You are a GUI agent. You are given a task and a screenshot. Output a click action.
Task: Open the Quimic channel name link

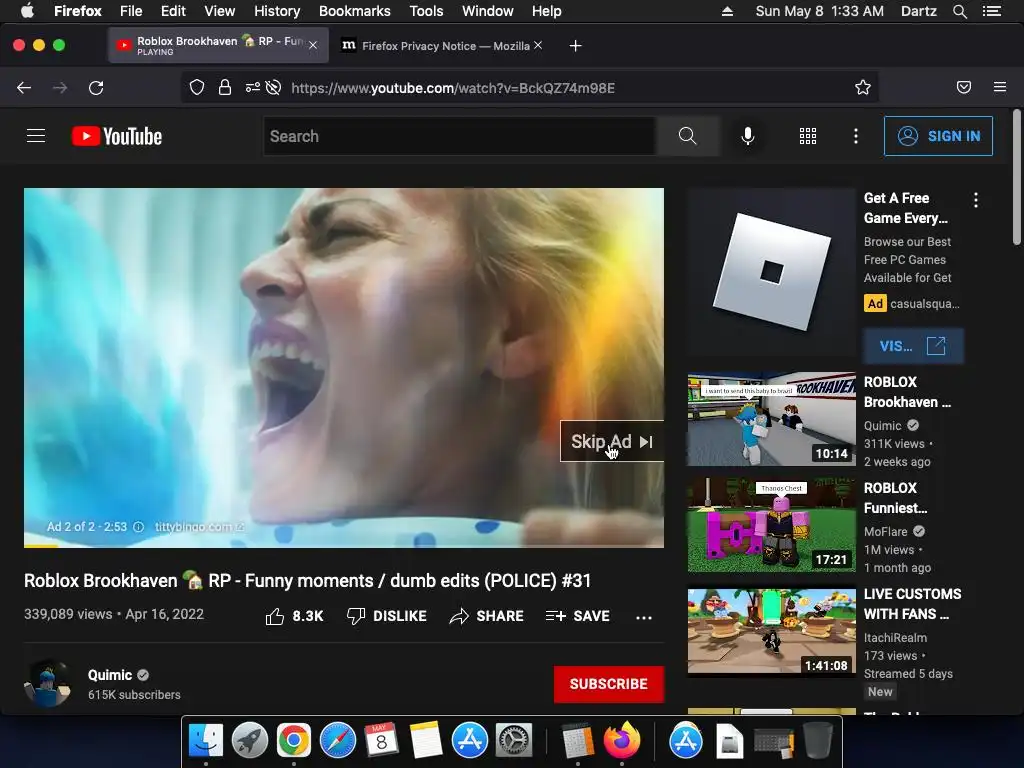tap(110, 675)
